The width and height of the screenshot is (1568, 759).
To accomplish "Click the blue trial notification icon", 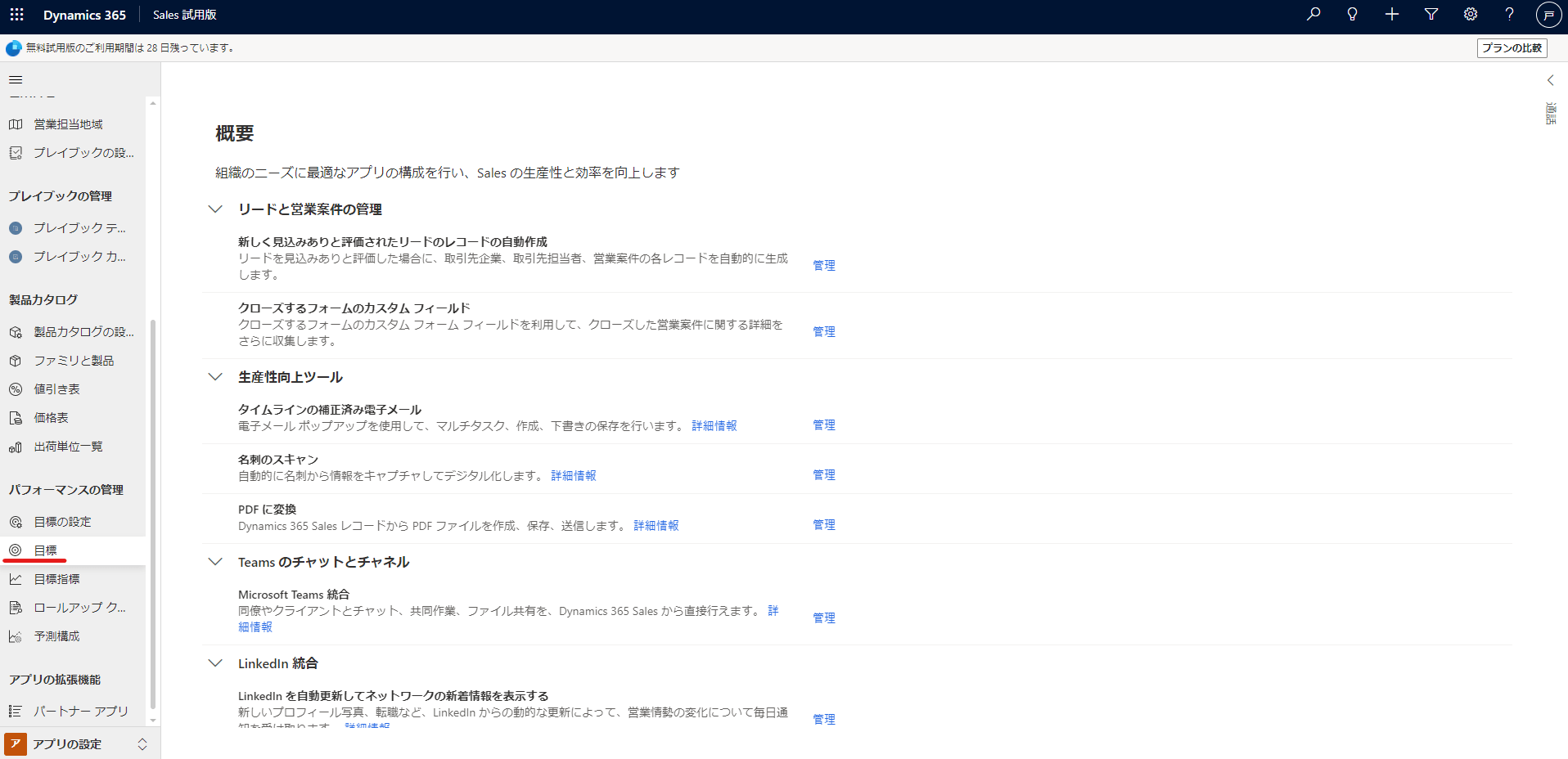I will pyautogui.click(x=14, y=48).
